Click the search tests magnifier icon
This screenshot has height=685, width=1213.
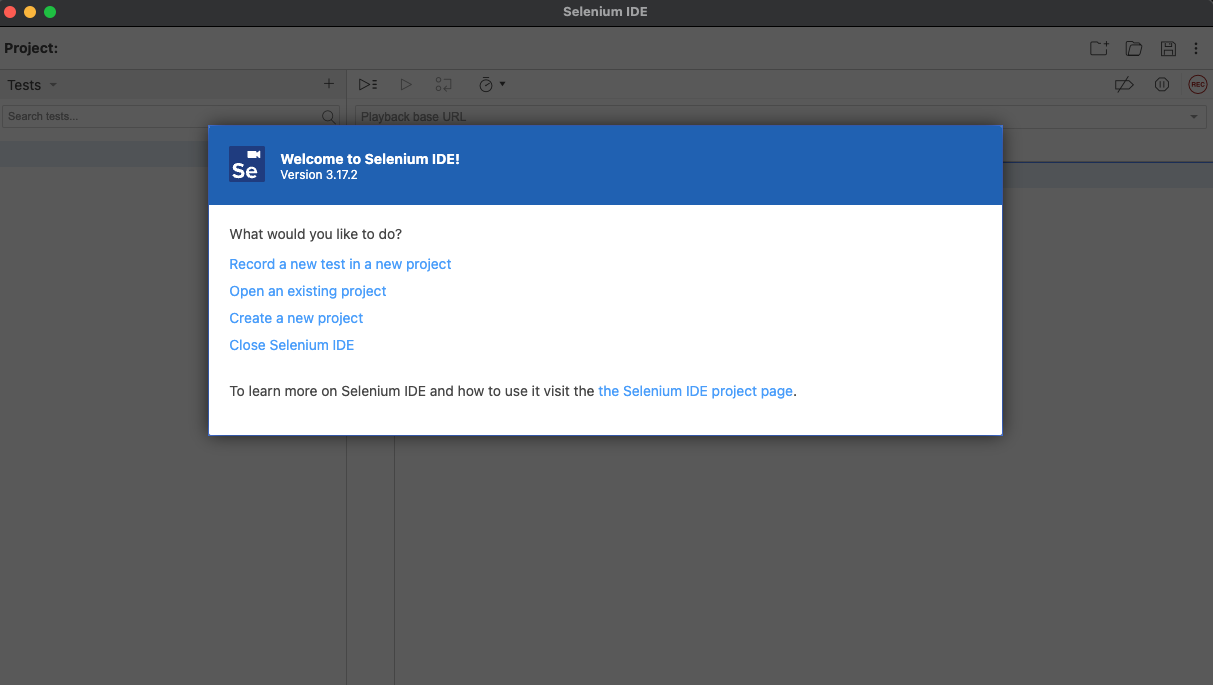point(328,117)
